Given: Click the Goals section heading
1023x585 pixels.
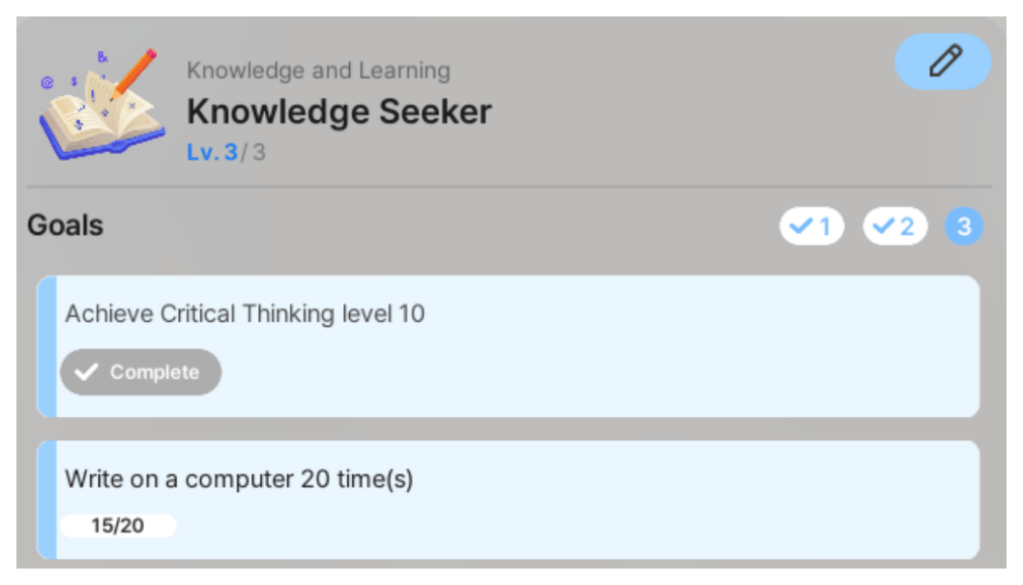Looking at the screenshot, I should pyautogui.click(x=65, y=225).
